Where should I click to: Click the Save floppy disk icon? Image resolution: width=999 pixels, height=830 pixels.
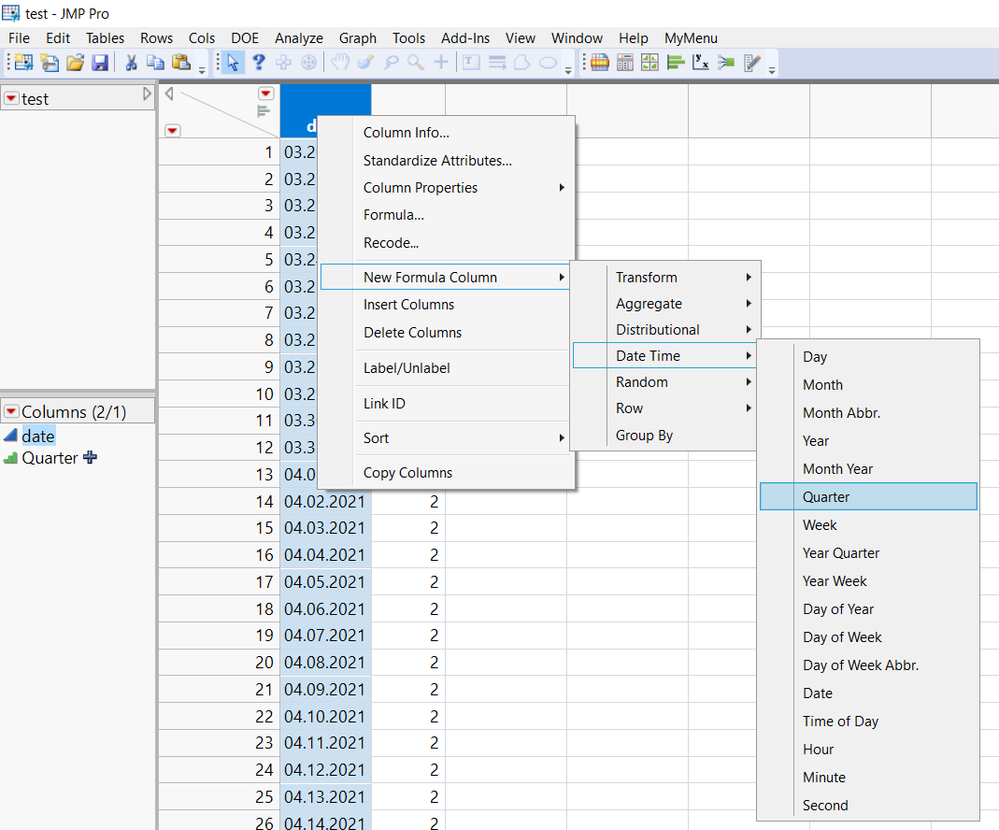[x=100, y=63]
